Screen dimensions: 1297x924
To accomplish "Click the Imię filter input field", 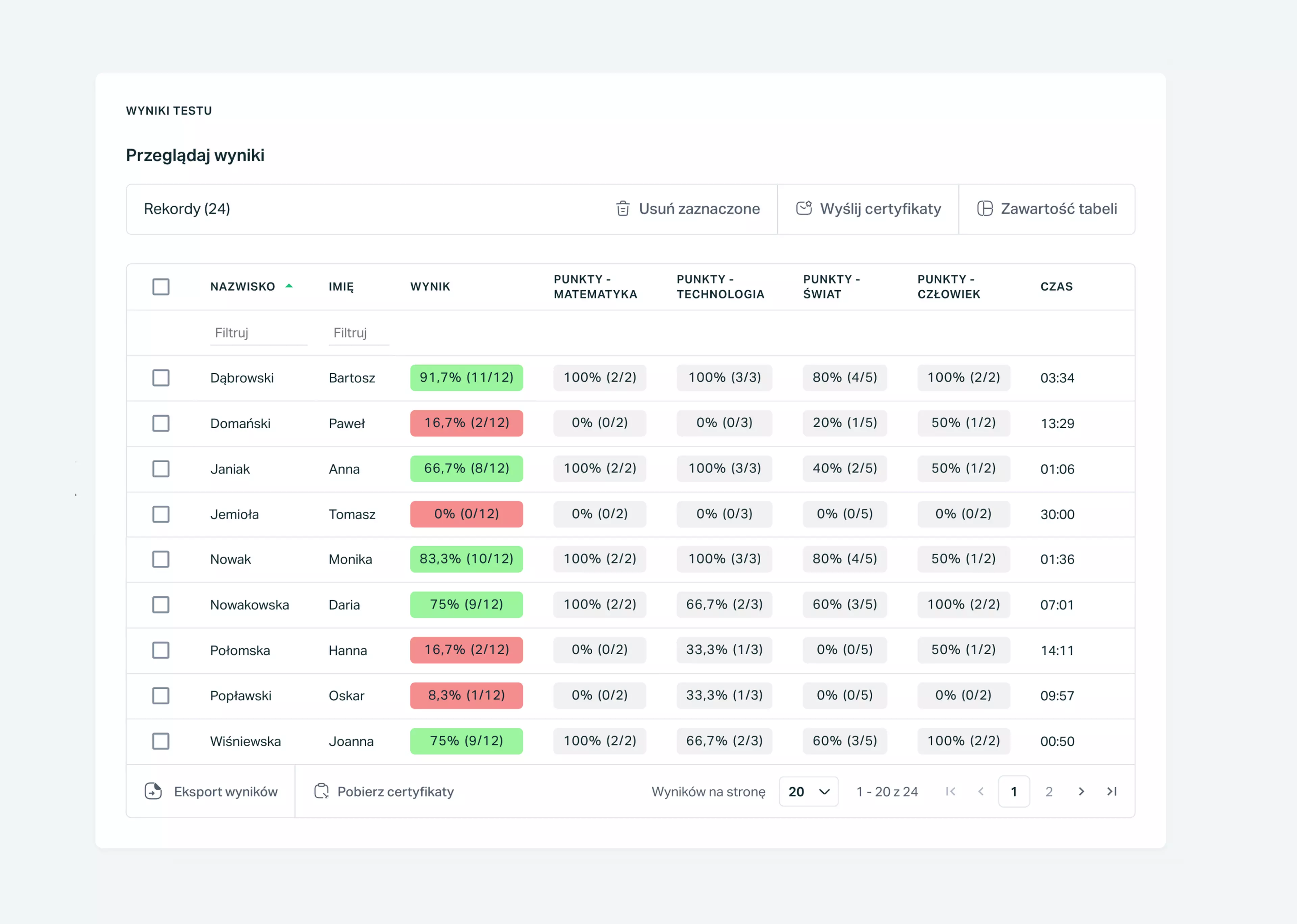I will [x=359, y=333].
